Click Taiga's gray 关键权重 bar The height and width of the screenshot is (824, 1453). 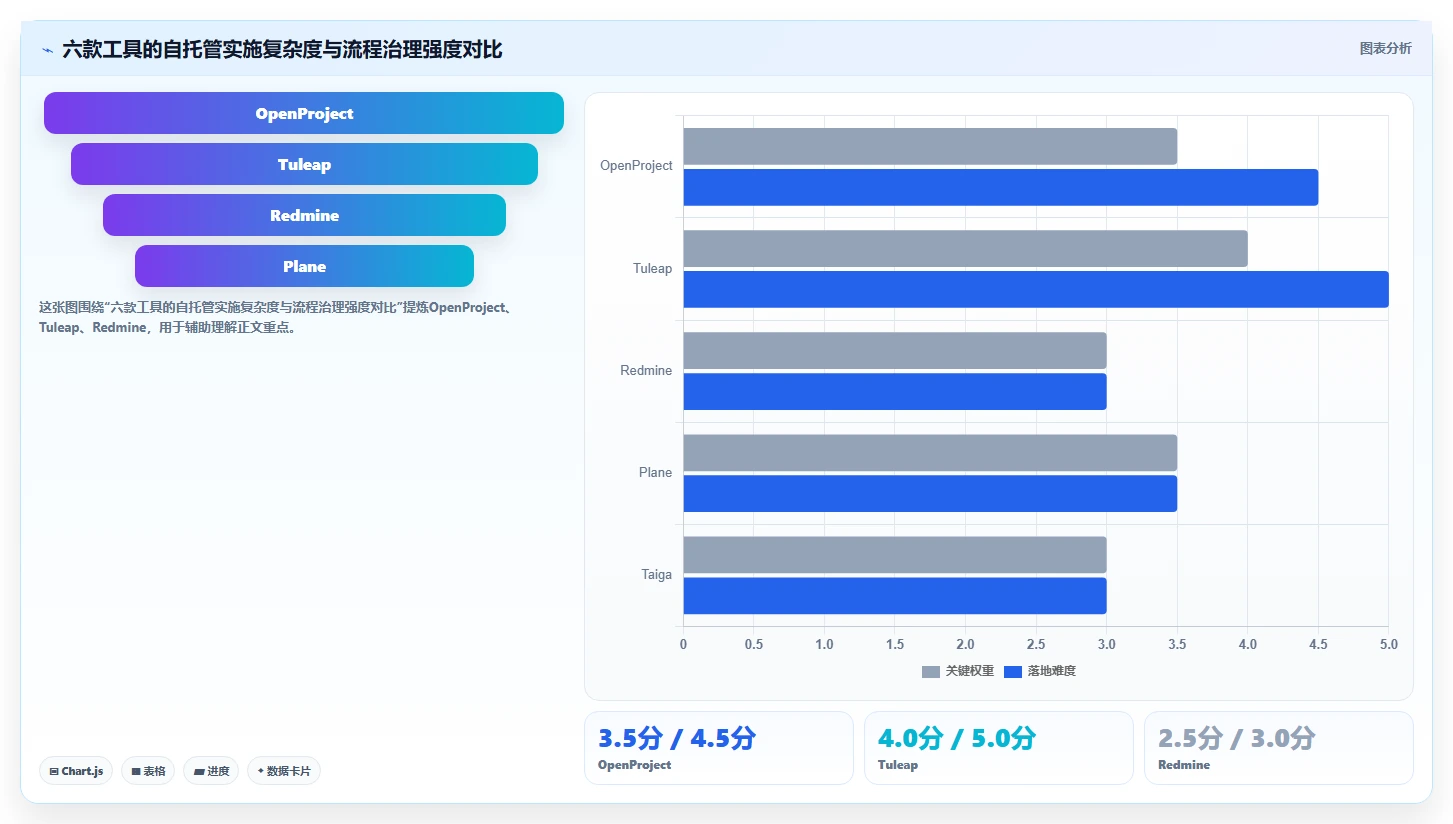895,555
